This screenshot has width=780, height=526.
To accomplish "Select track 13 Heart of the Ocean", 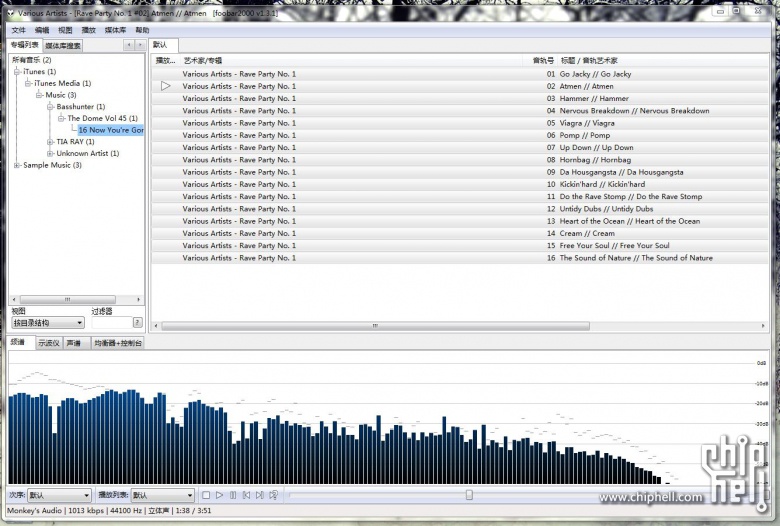I will 460,221.
